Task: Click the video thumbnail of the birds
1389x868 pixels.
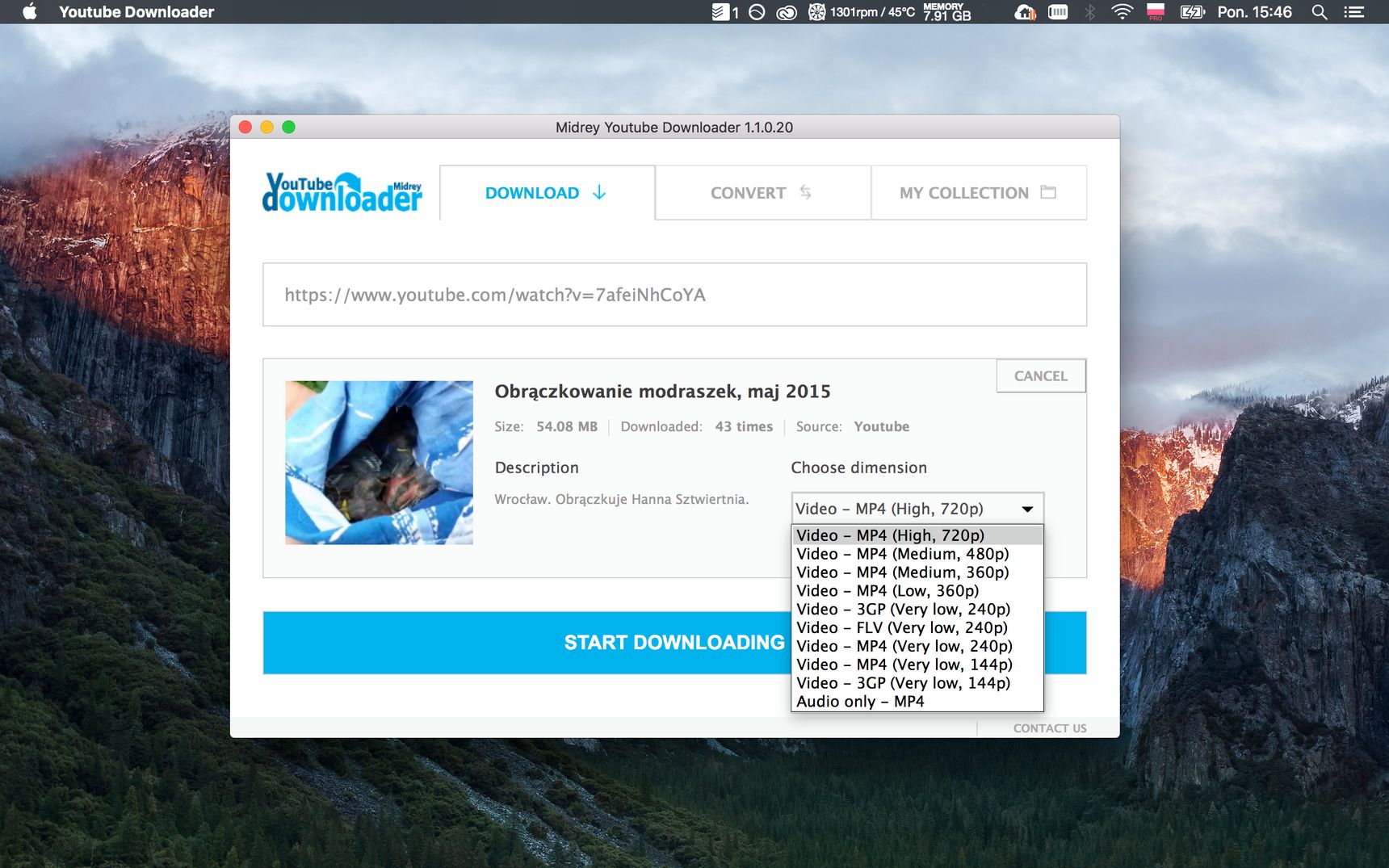Action: pos(379,463)
